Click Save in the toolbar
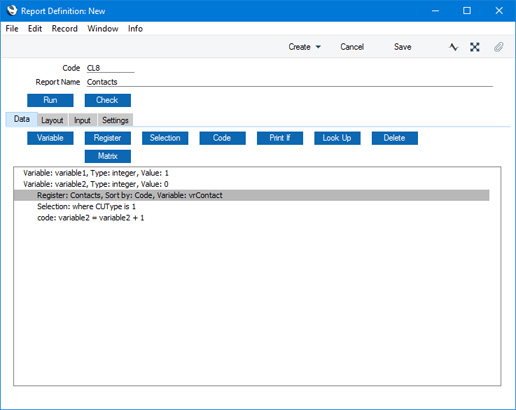The height and width of the screenshot is (410, 516). (403, 47)
